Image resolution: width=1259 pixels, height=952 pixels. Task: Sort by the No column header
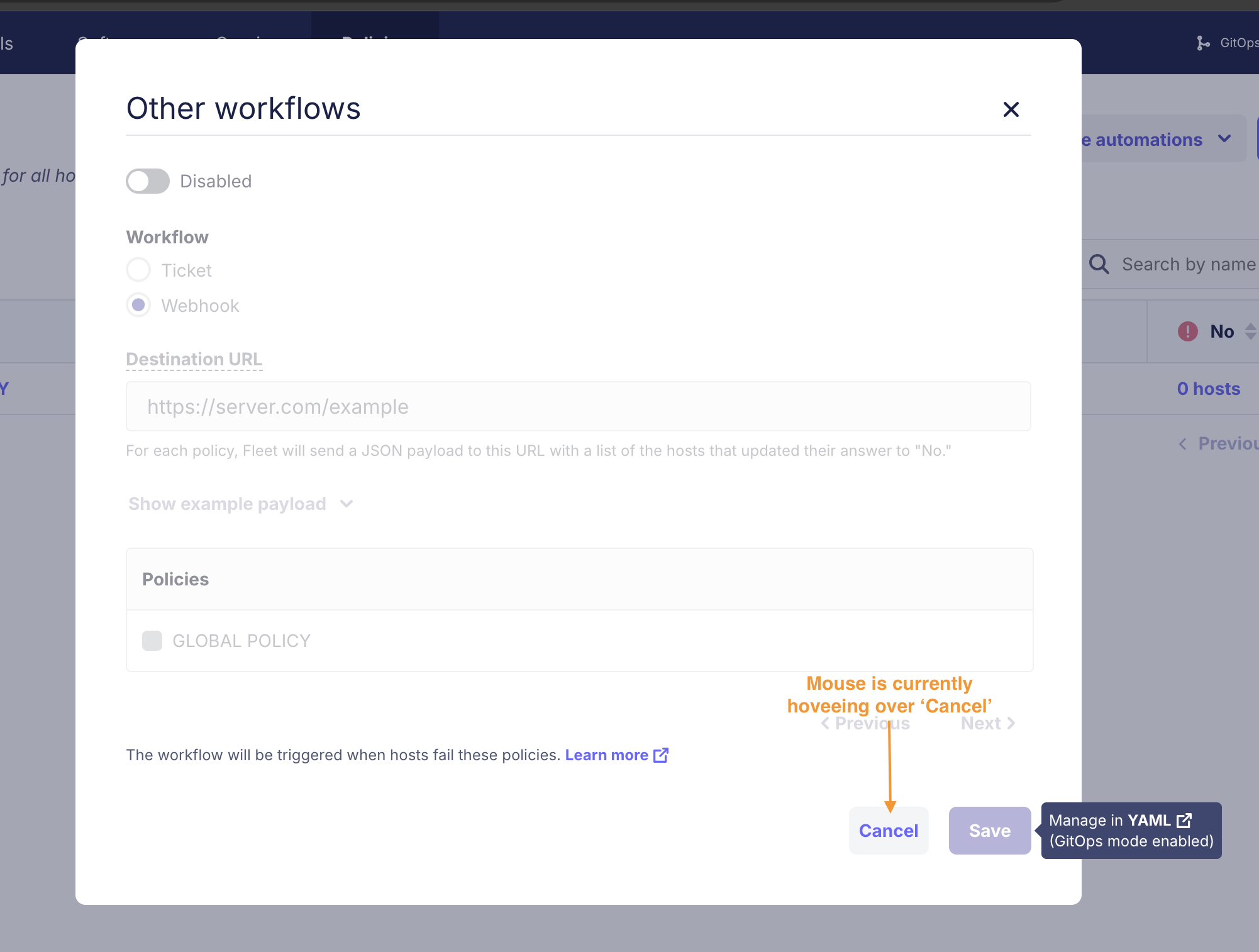point(1222,331)
